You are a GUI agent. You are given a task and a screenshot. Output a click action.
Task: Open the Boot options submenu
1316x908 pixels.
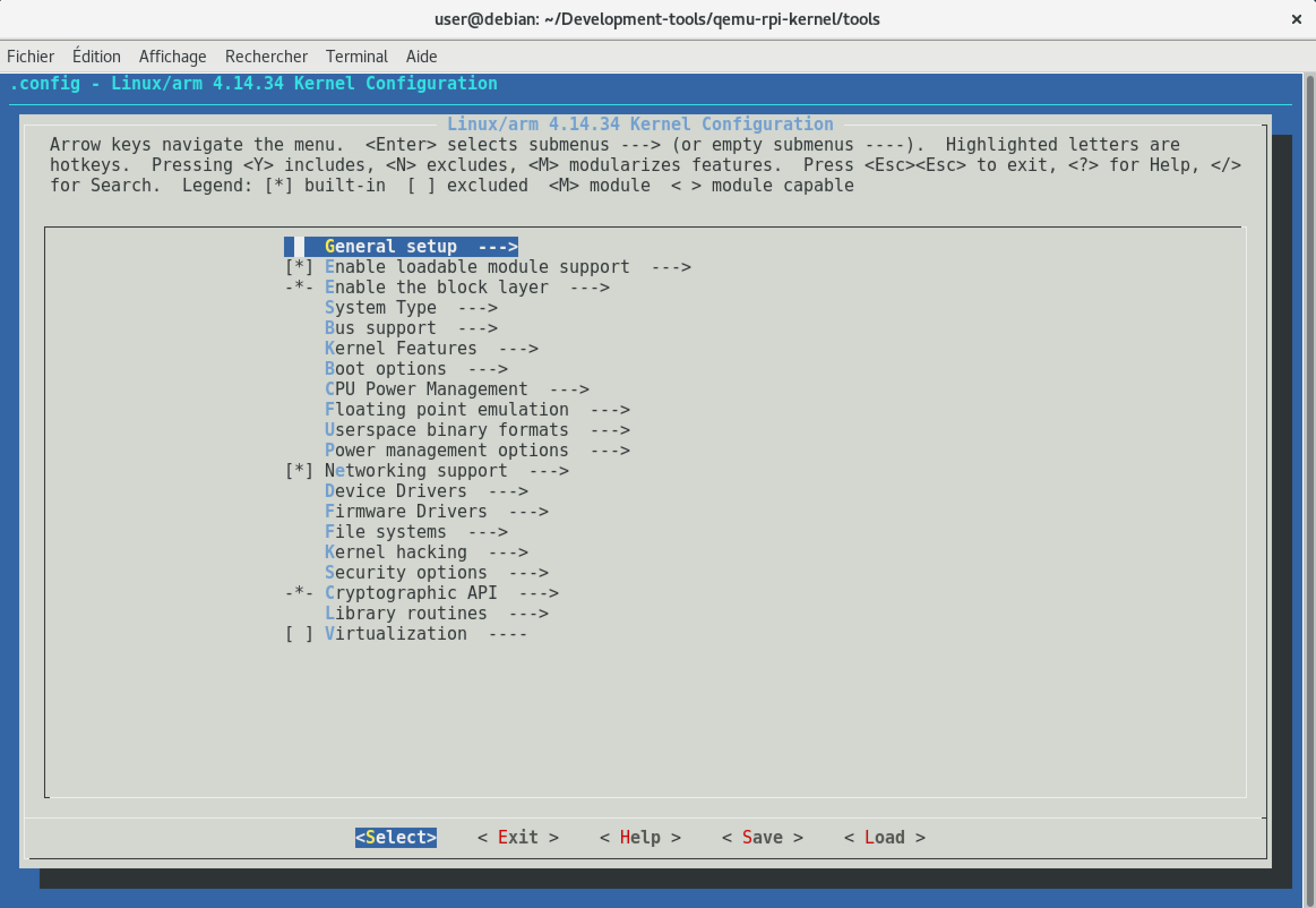[416, 369]
